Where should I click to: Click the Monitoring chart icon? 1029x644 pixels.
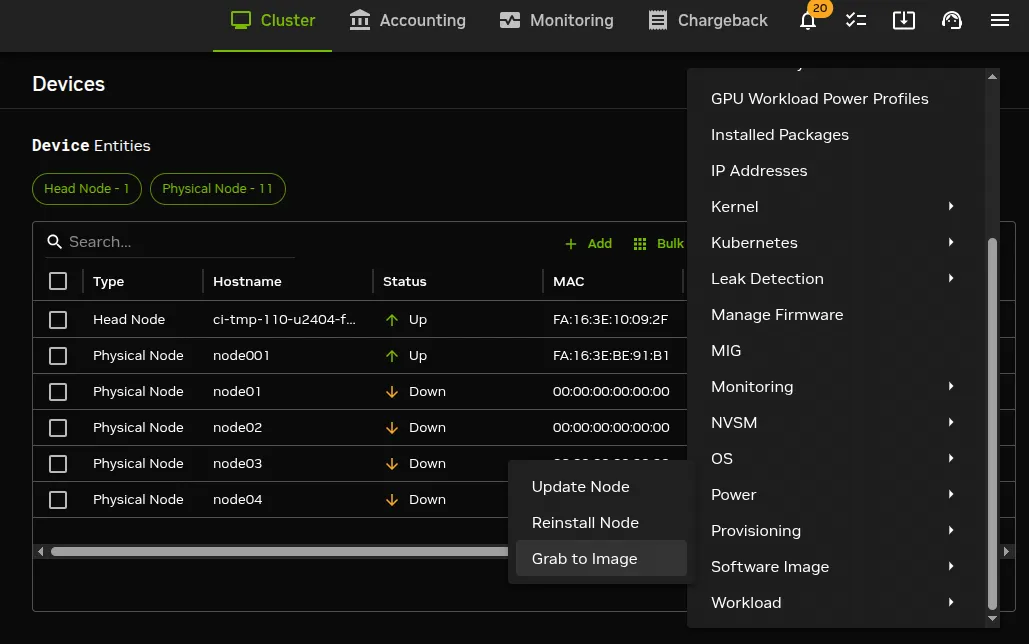tap(510, 20)
